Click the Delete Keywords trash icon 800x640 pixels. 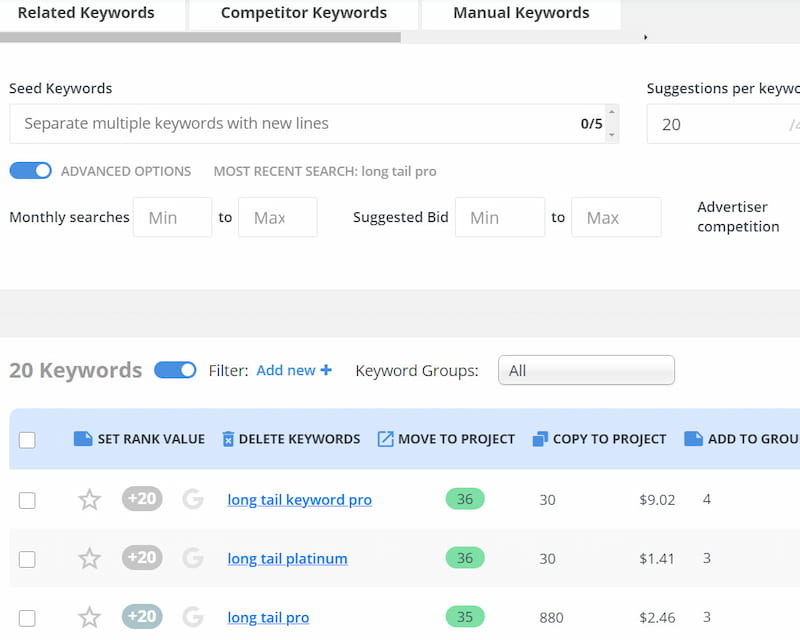pos(228,439)
